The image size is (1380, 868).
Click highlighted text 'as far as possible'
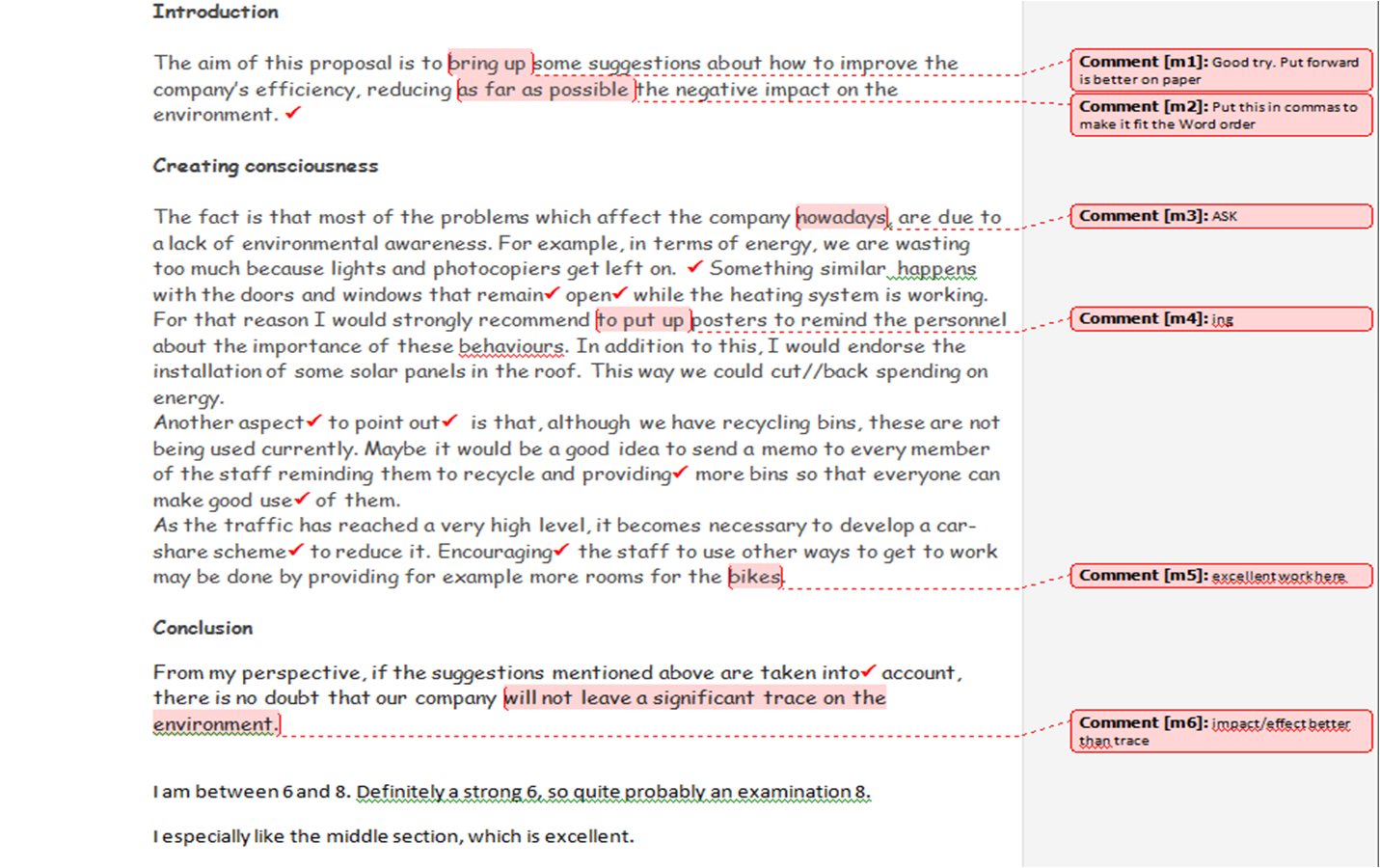[546, 89]
